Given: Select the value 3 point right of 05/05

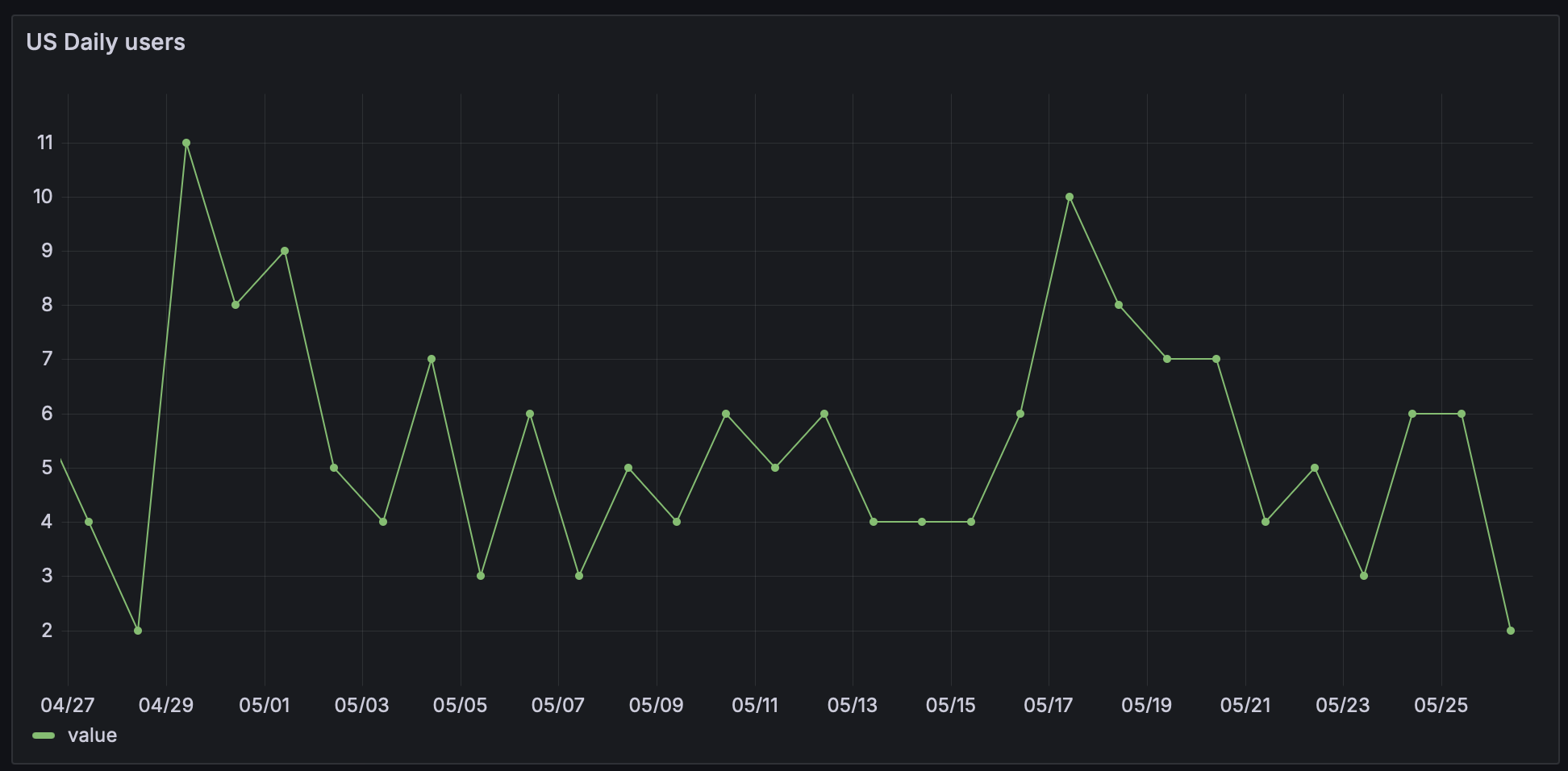Looking at the screenshot, I should point(481,576).
